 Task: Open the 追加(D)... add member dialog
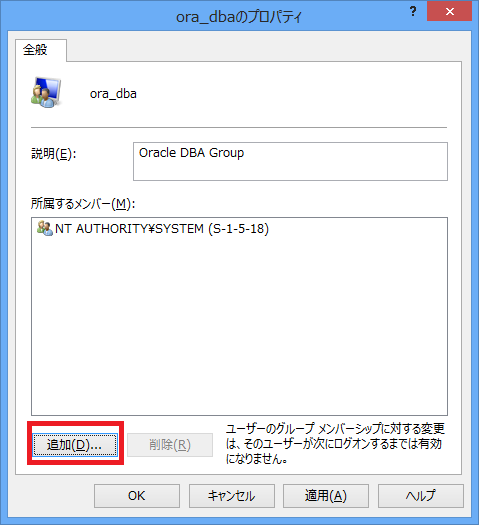pos(75,445)
